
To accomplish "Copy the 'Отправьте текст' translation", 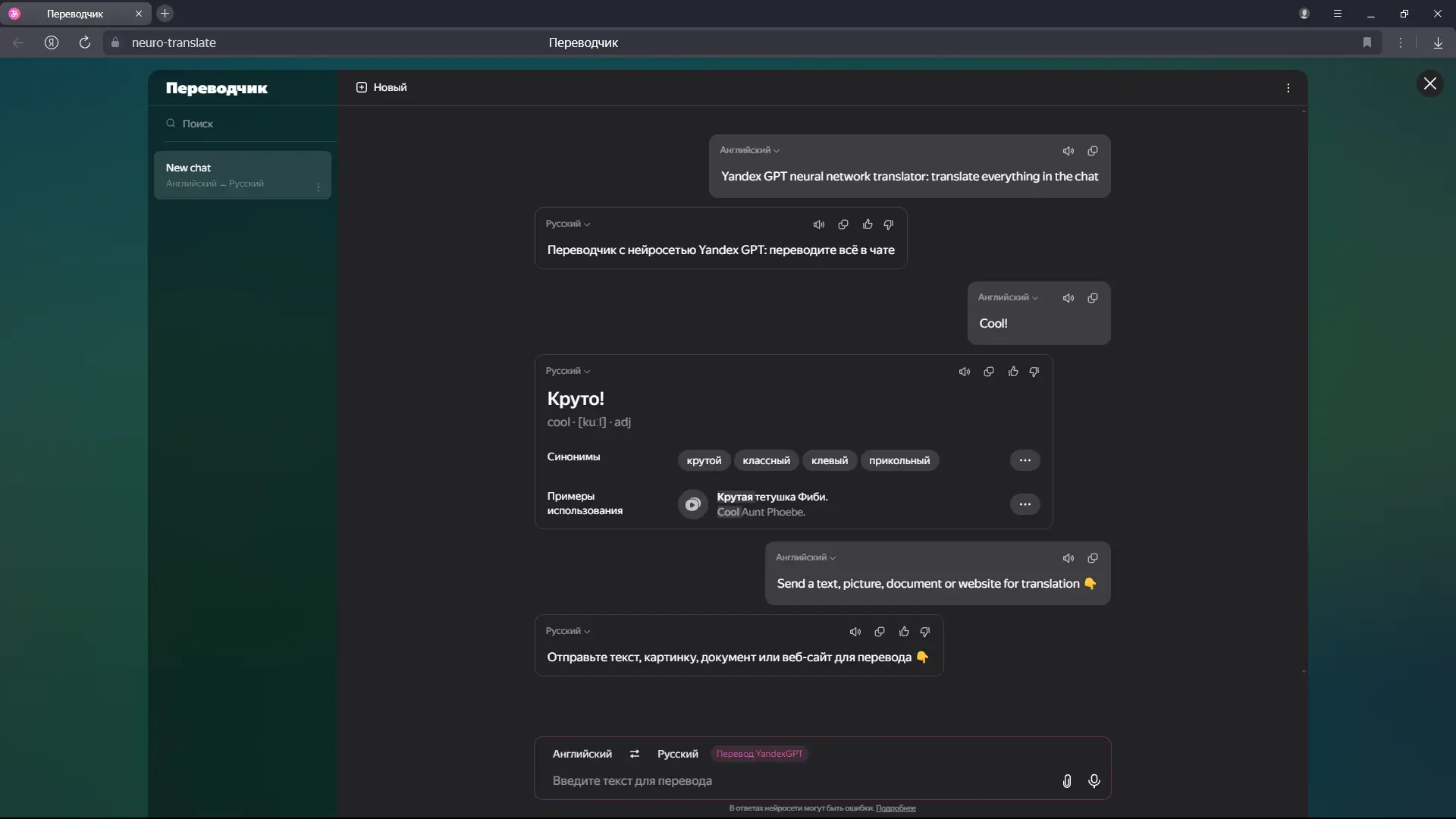I will [879, 632].
